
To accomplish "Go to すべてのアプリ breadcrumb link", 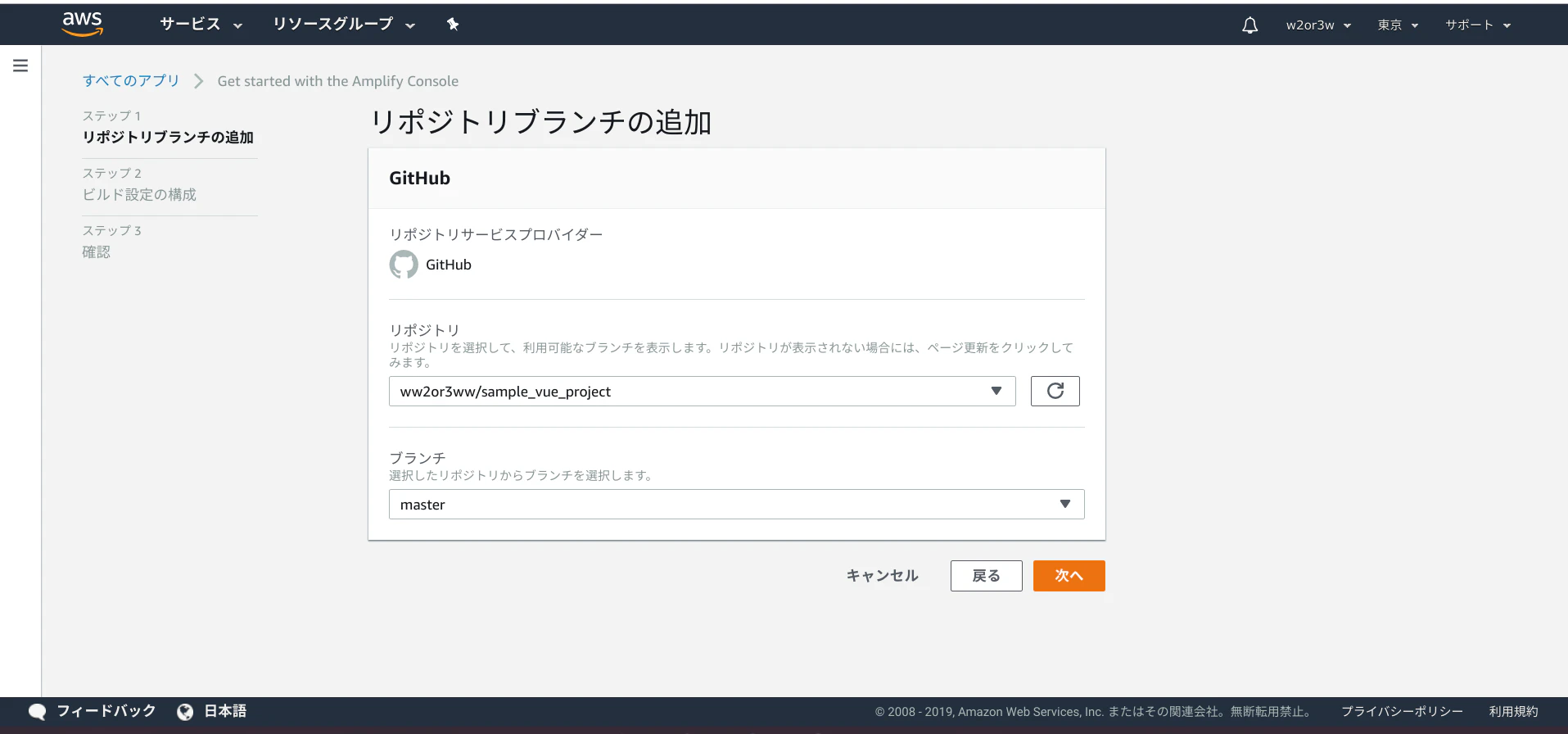I will click(131, 81).
